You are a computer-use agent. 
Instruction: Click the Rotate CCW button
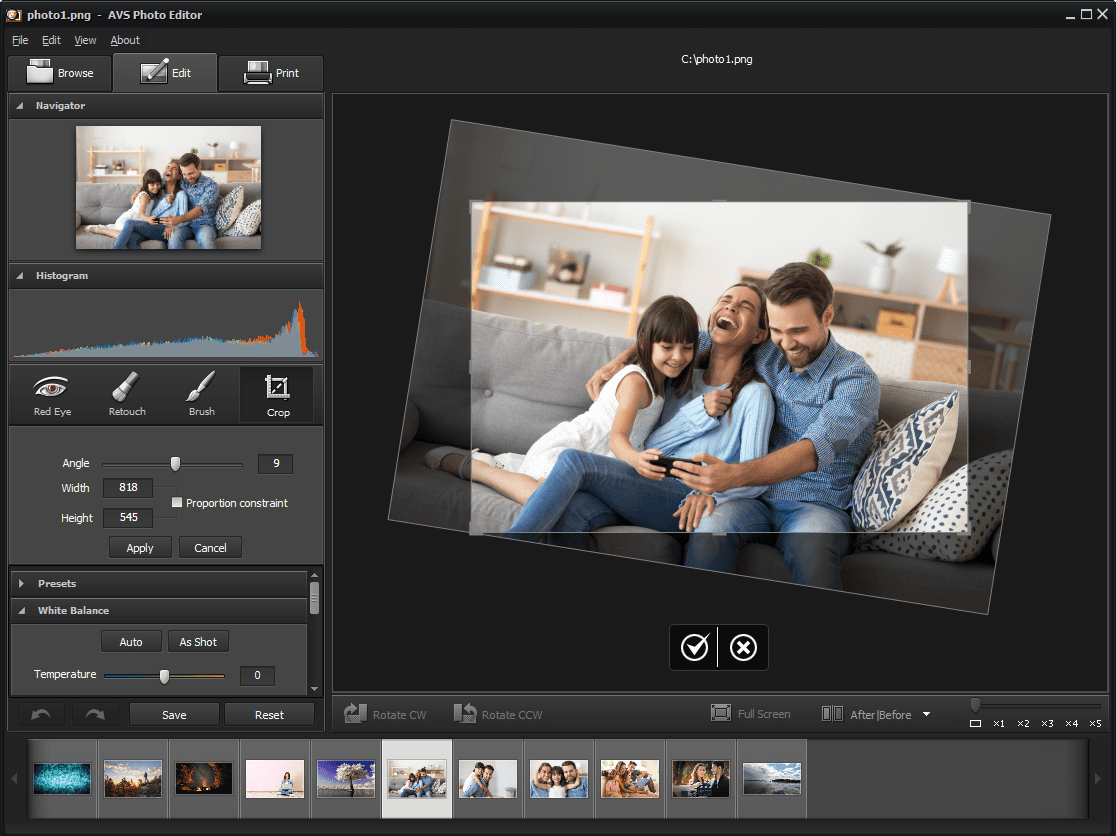coord(498,714)
